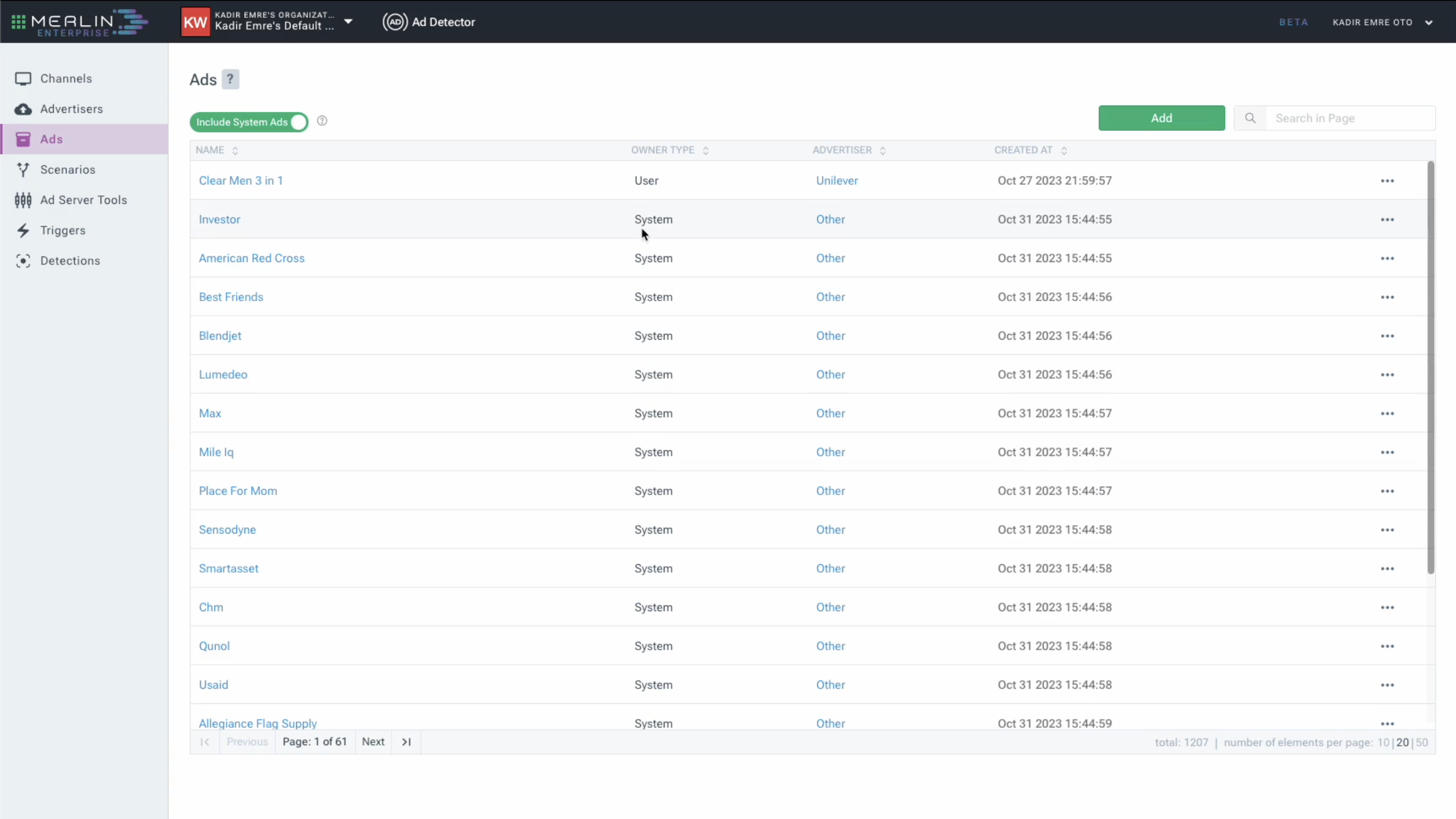Go to Triggers in the sidebar
Image resolution: width=1456 pixels, height=819 pixels.
point(84,231)
